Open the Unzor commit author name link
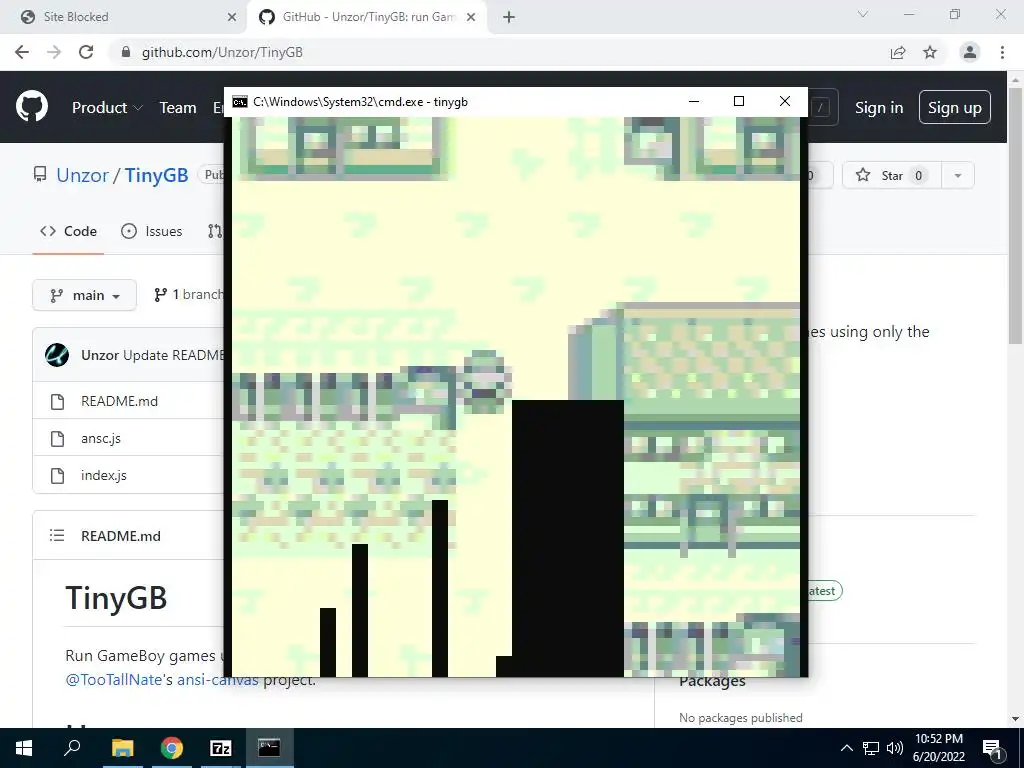Viewport: 1024px width, 768px height. tap(100, 355)
